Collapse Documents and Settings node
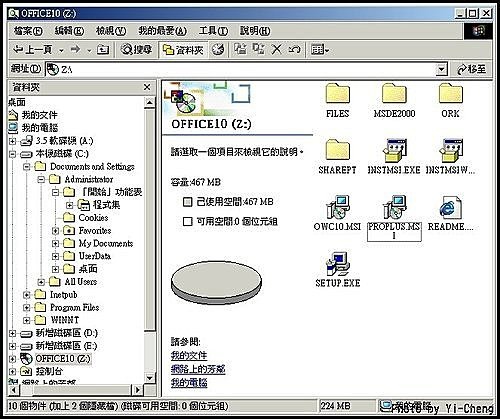500x419 pixels. tap(27, 167)
